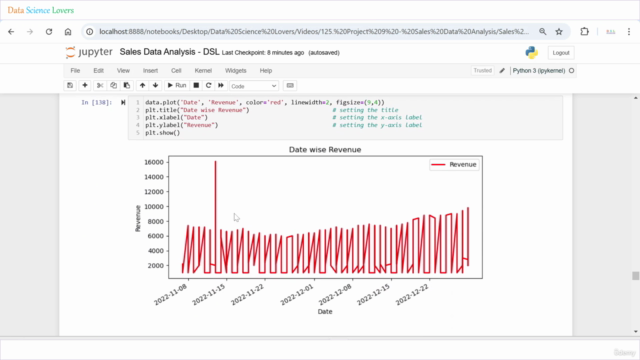Click the Run button

177,86
